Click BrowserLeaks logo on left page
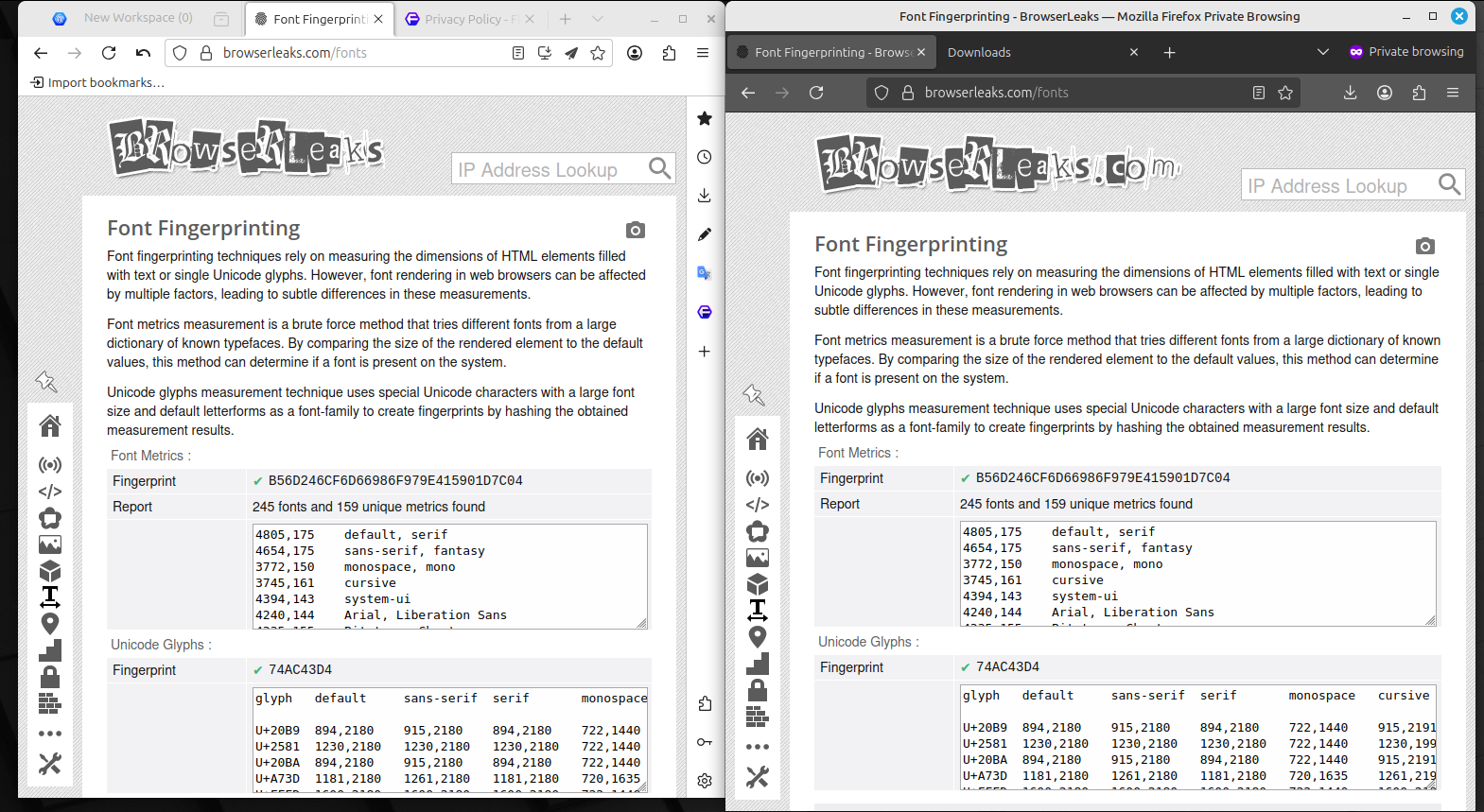Viewport: 1484px width, 812px height. [247, 148]
